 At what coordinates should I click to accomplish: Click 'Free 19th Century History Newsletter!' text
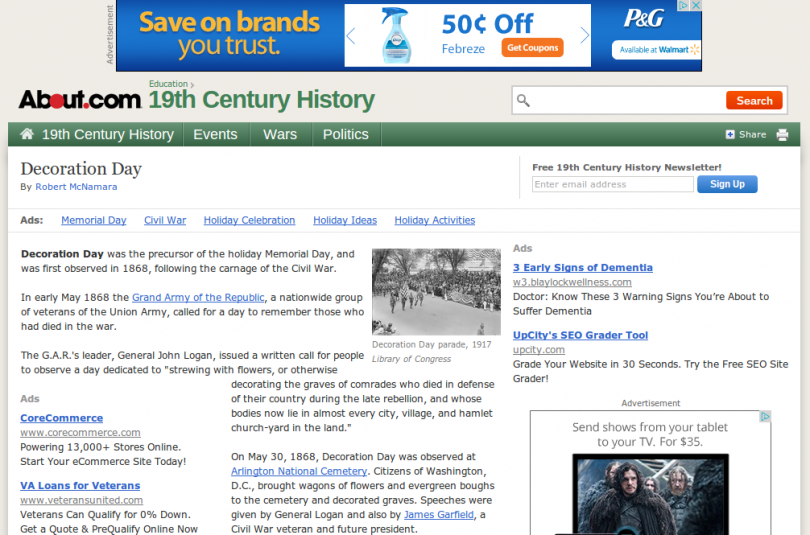[627, 167]
